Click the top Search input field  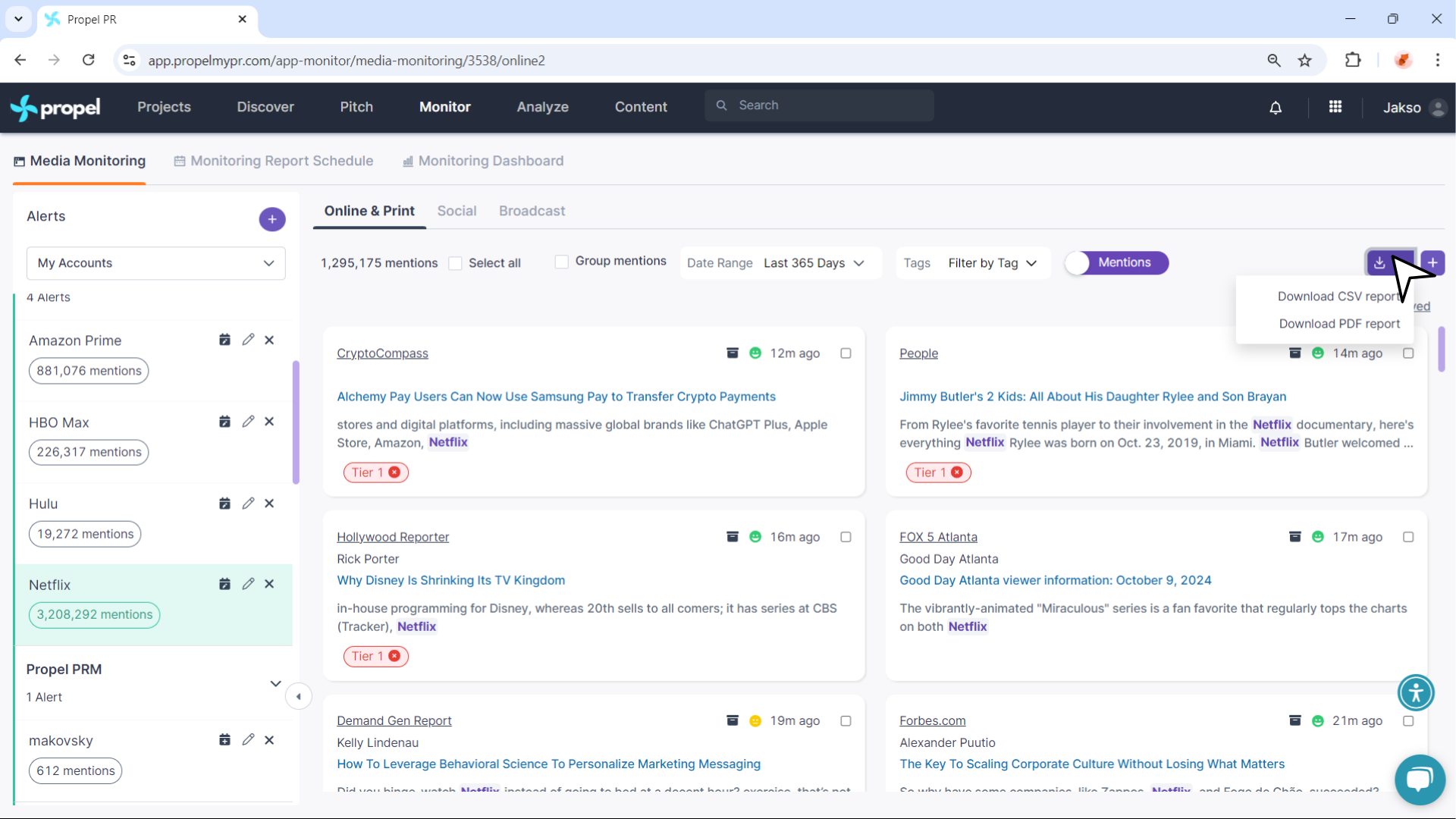click(x=819, y=105)
